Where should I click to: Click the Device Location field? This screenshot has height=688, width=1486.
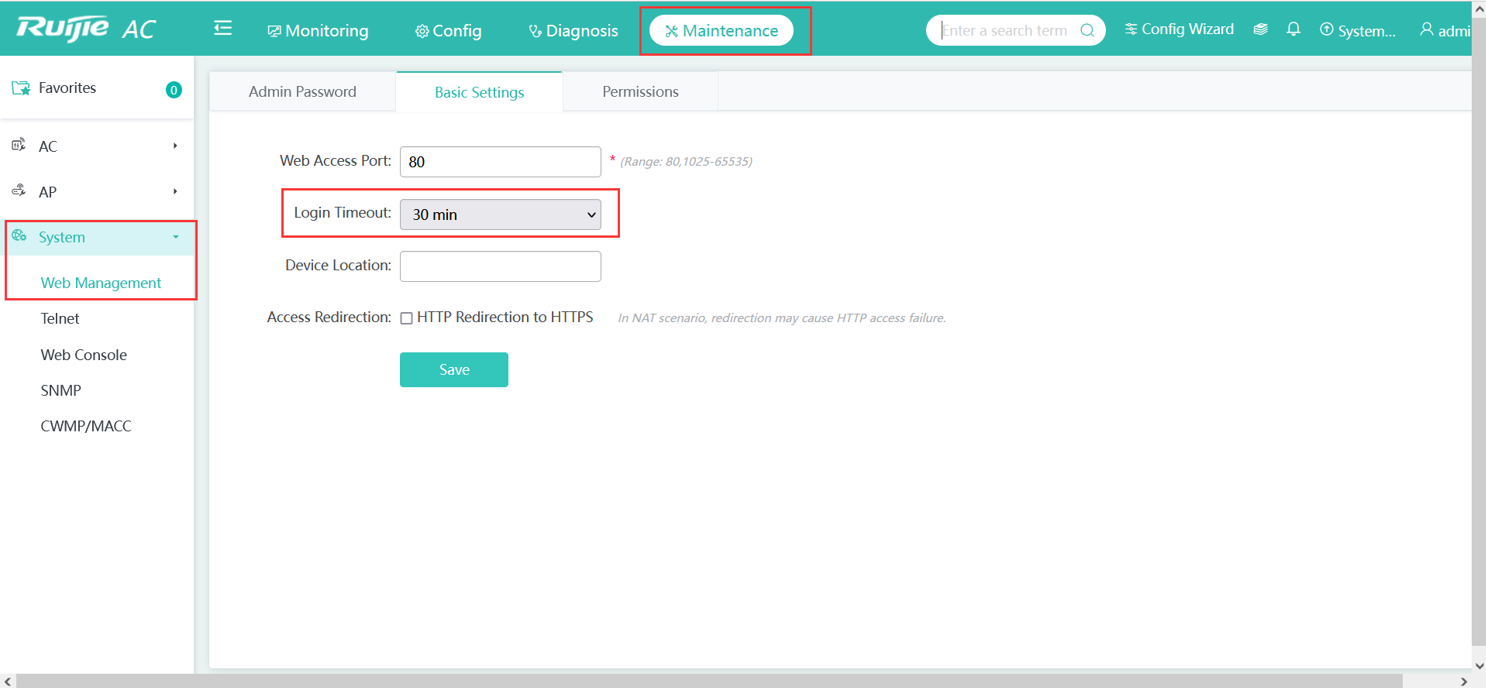click(500, 266)
